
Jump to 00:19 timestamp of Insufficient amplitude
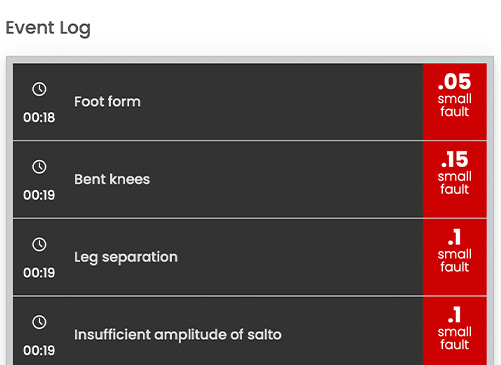tap(39, 350)
